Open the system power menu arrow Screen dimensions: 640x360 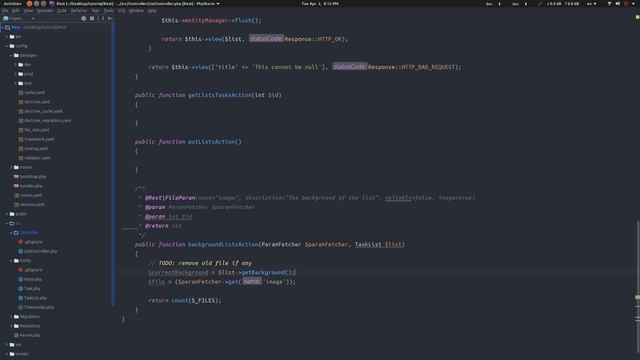633,4
